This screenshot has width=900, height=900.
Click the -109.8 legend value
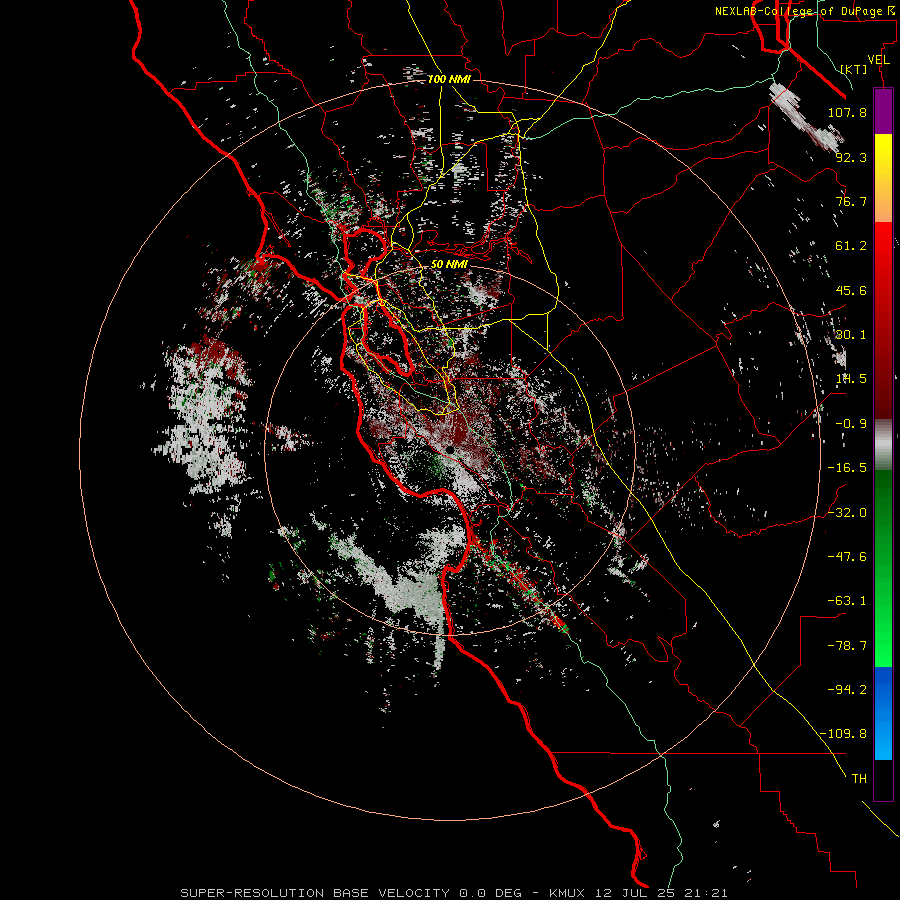843,734
